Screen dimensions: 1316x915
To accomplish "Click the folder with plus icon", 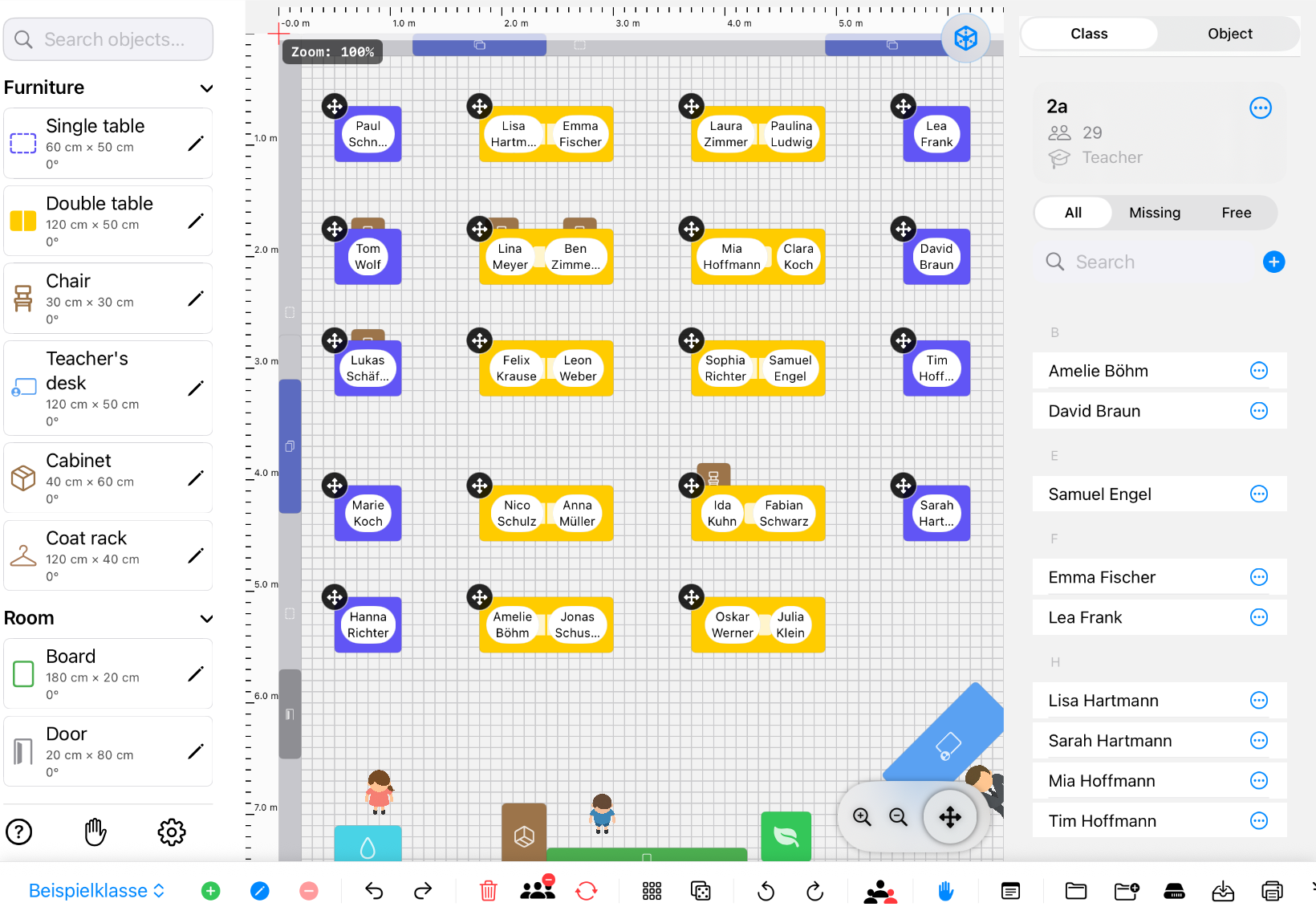I will [x=1127, y=891].
